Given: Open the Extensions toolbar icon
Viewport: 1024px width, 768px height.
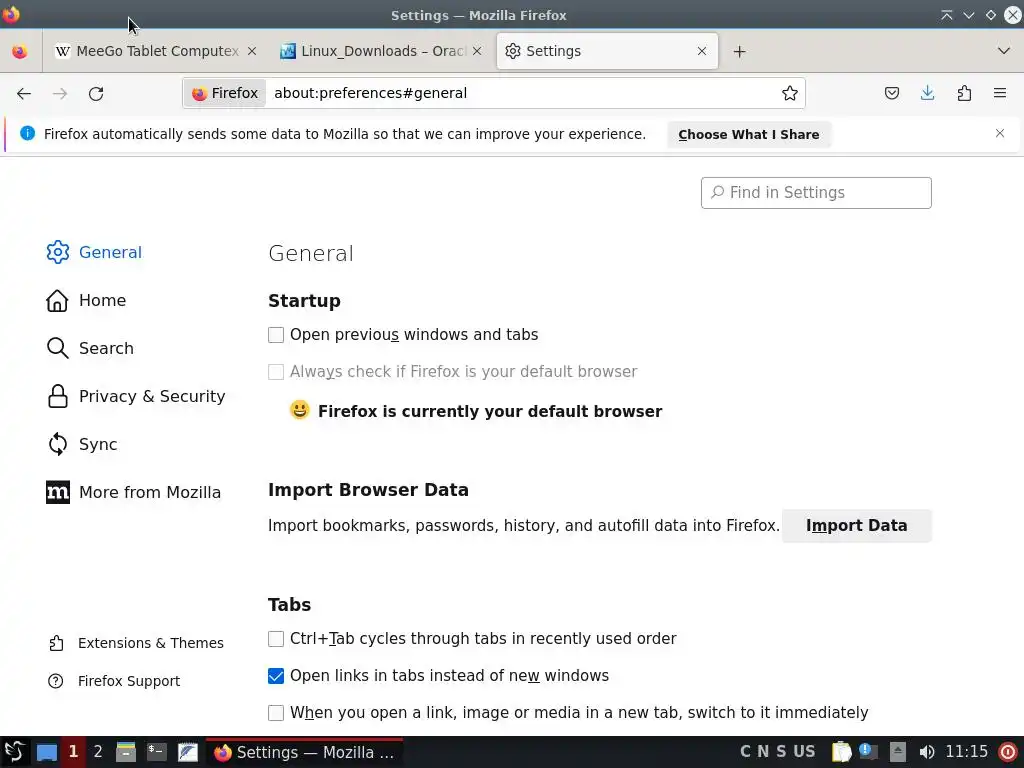Looking at the screenshot, I should pyautogui.click(x=964, y=93).
